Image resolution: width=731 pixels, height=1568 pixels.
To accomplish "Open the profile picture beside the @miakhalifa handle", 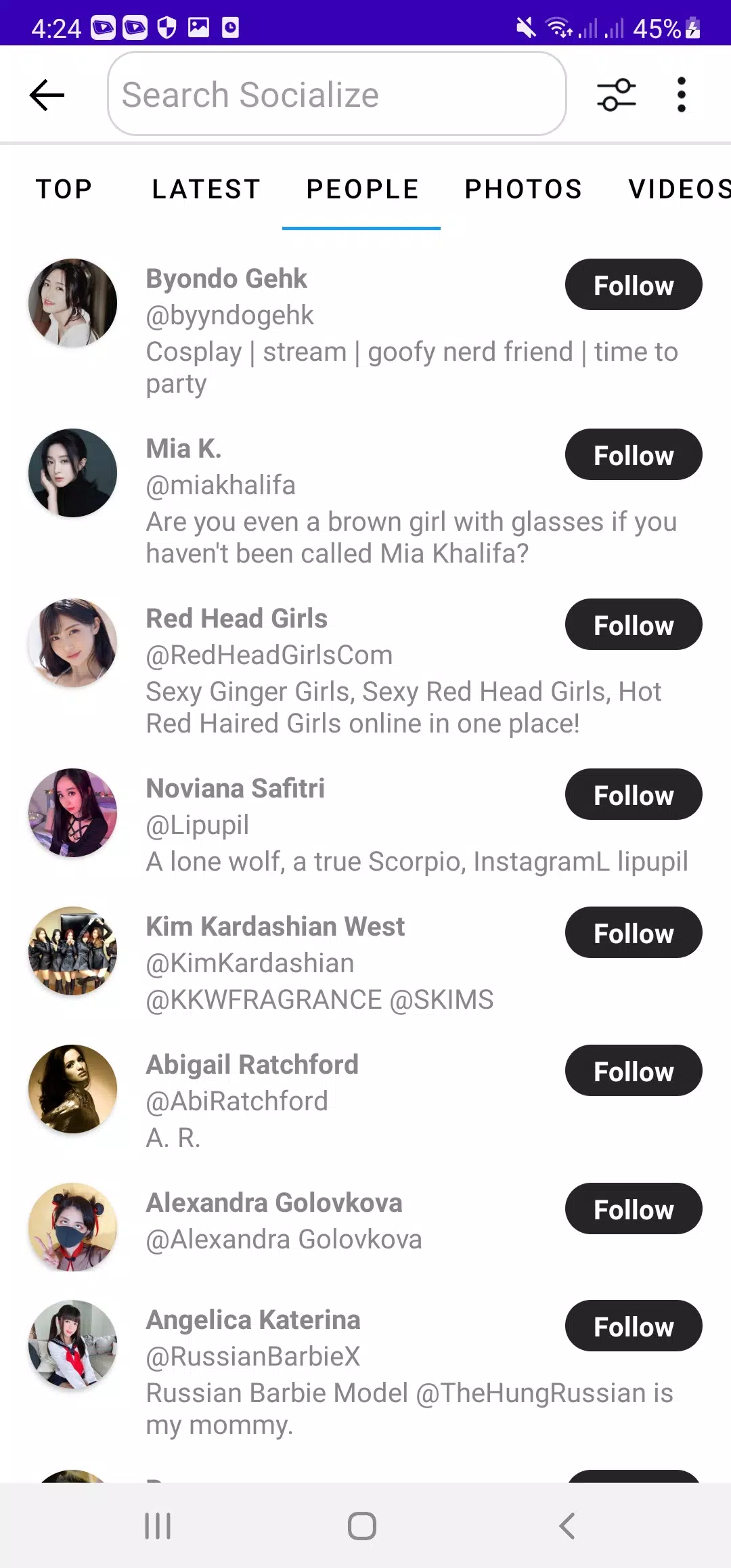I will pos(72,473).
